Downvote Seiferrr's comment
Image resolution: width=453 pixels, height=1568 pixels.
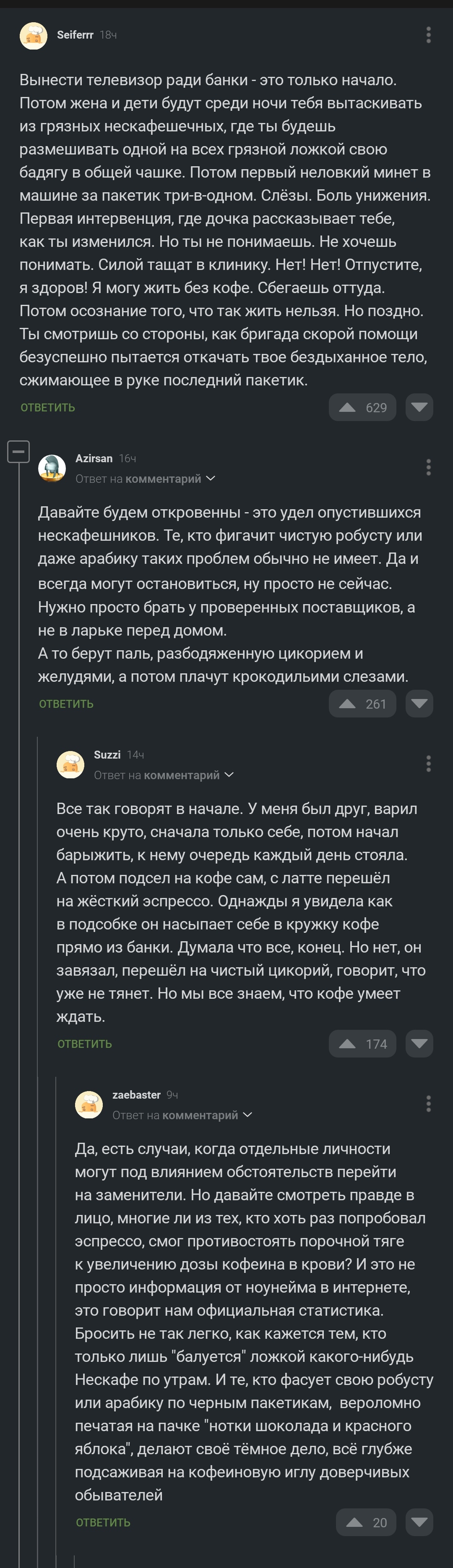419,408
